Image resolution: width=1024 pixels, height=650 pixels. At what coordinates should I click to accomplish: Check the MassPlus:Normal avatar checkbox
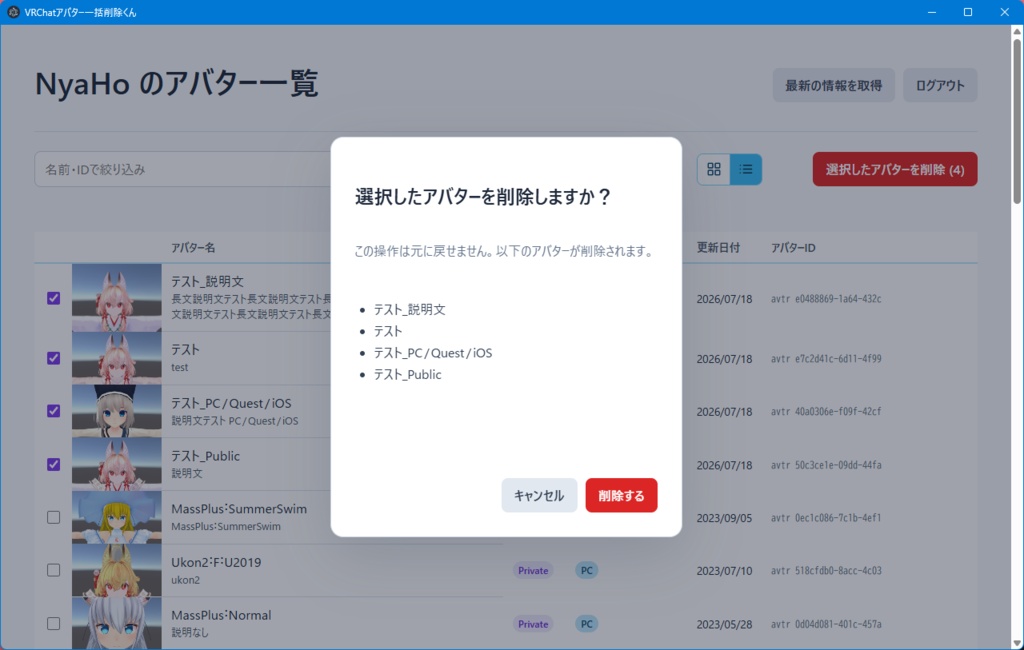[54, 624]
